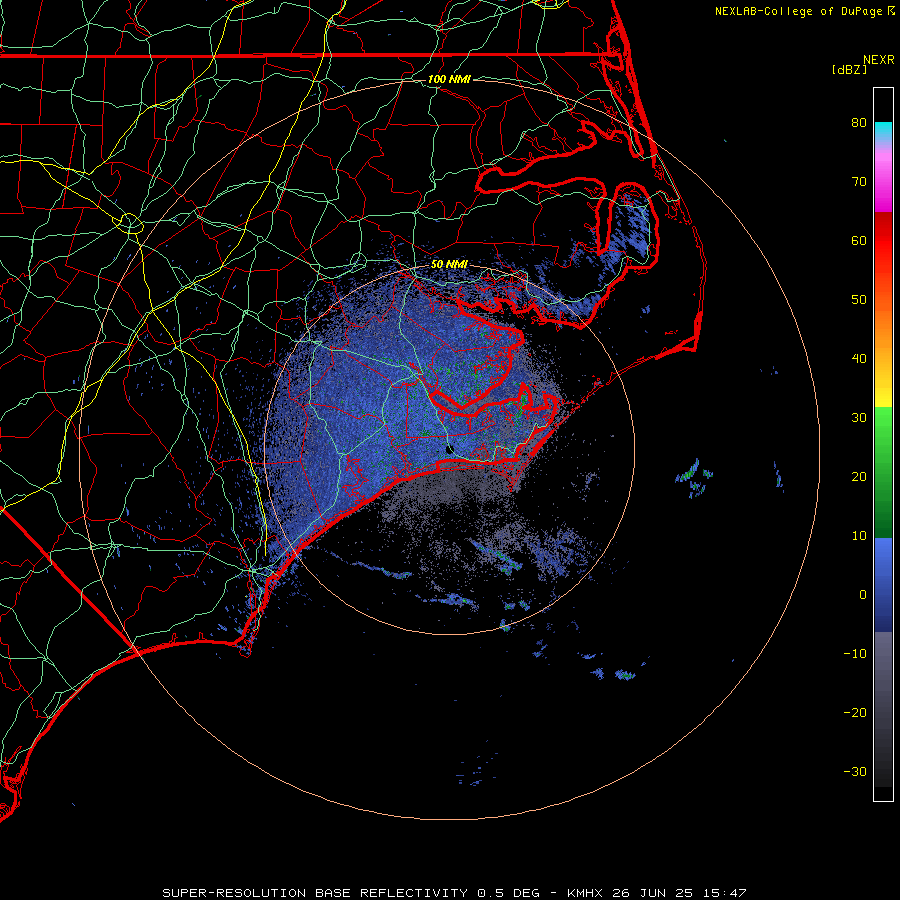Viewport: 900px width, 900px height.
Task: Click the 50 value on the dBZ scale
Action: pyautogui.click(x=859, y=300)
